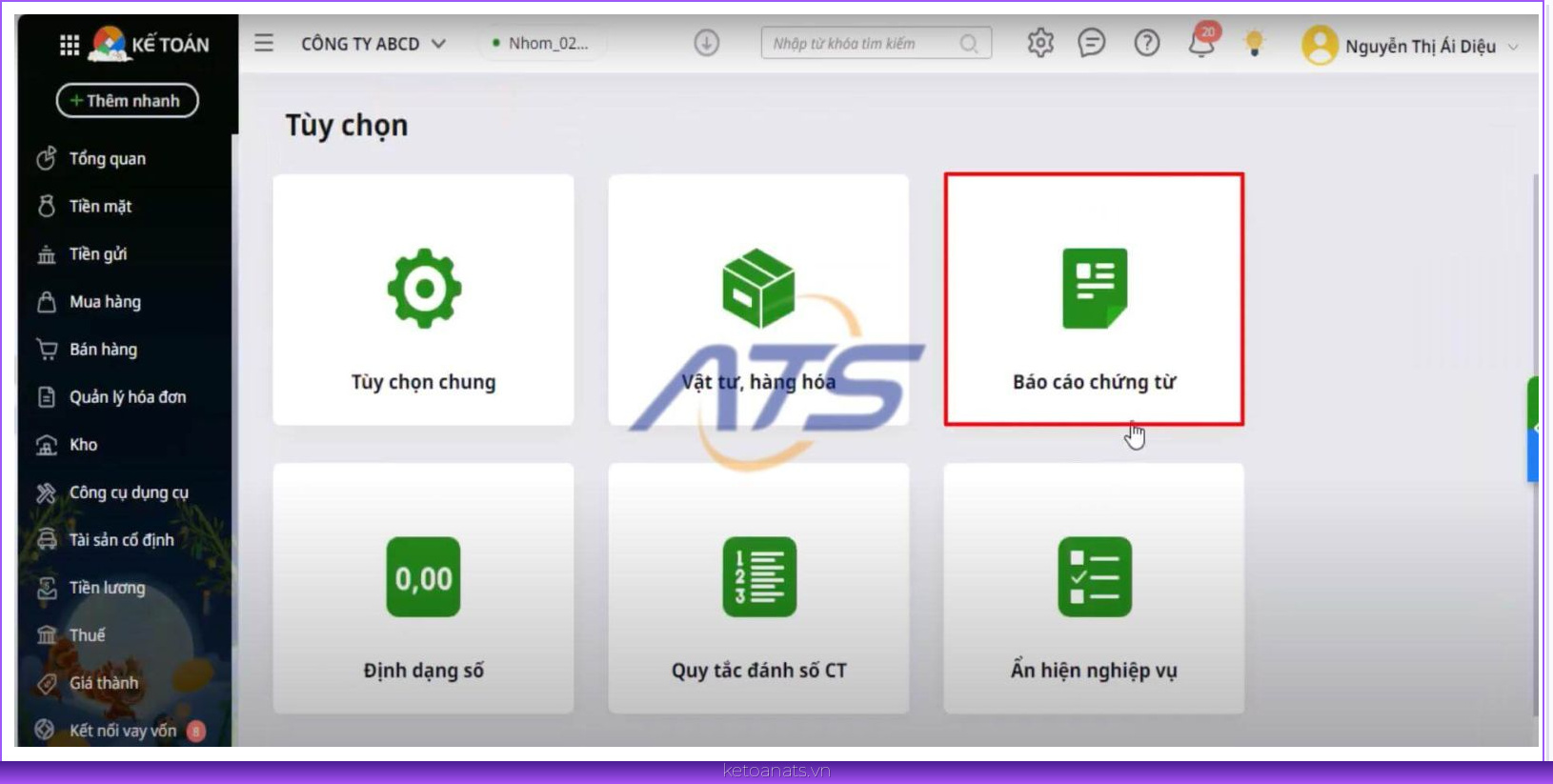Viewport: 1553px width, 784px height.
Task: Click the user avatar picture
Action: 1320,45
